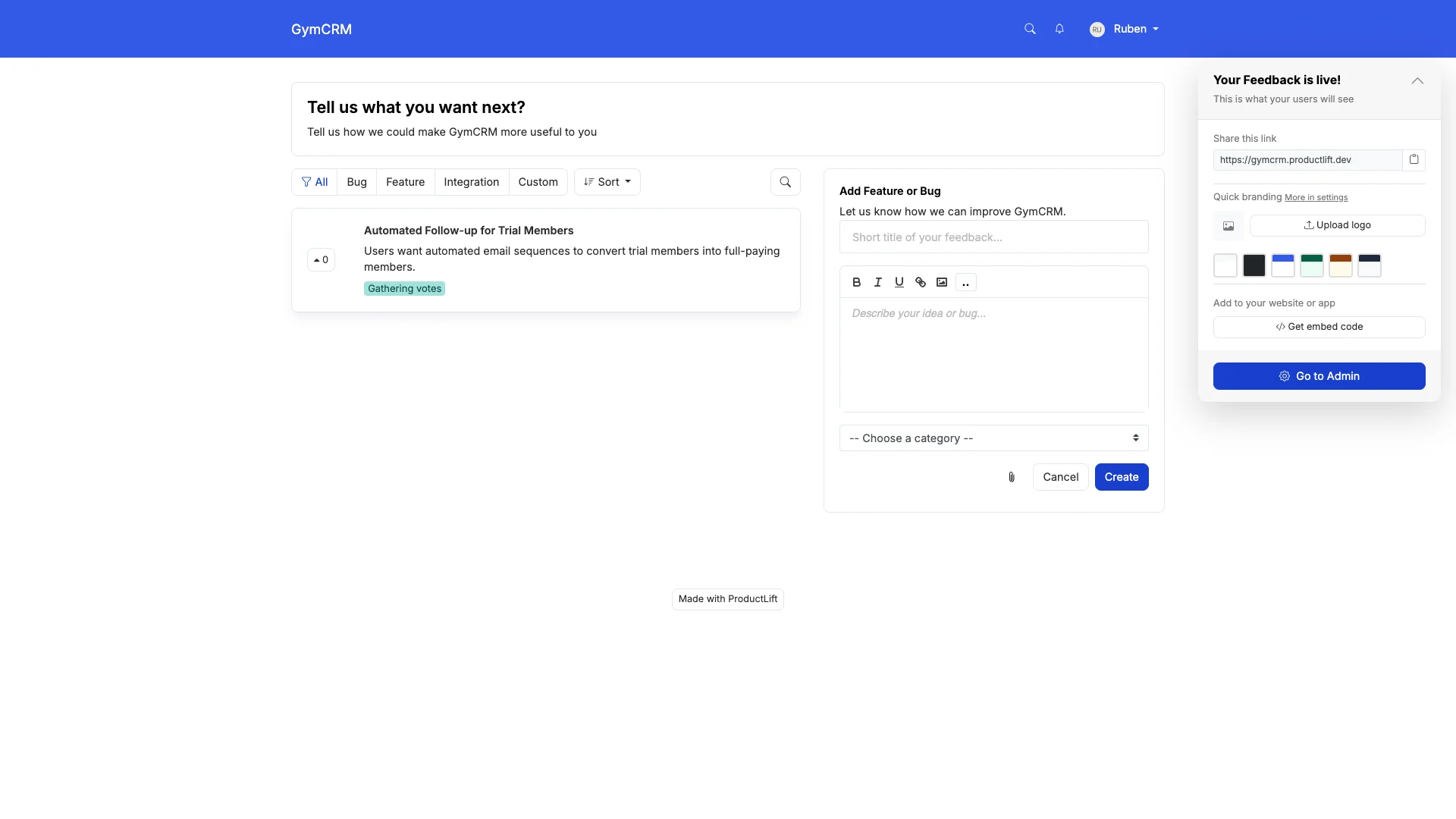Toggle bold formatting in the editor
The height and width of the screenshot is (819, 1456).
coord(856,282)
